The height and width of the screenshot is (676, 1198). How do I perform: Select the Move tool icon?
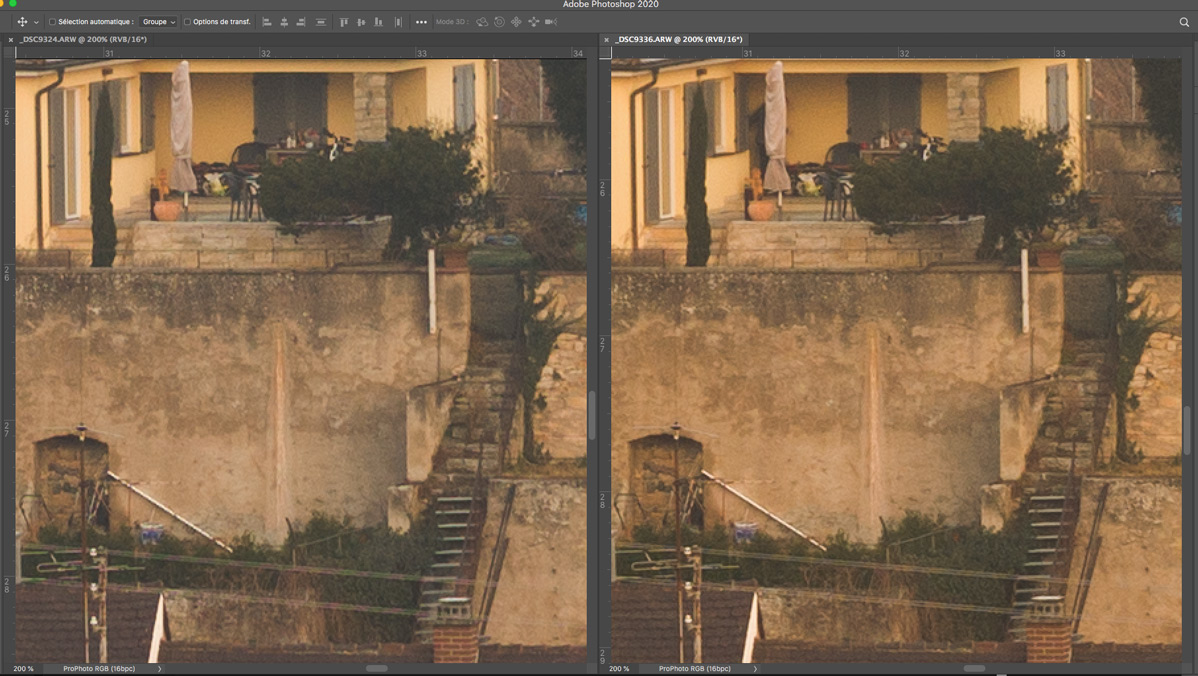coord(22,22)
